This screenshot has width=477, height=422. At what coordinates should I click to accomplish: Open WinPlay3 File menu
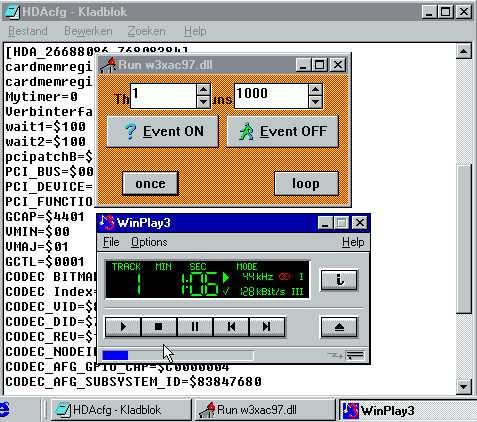[111, 242]
